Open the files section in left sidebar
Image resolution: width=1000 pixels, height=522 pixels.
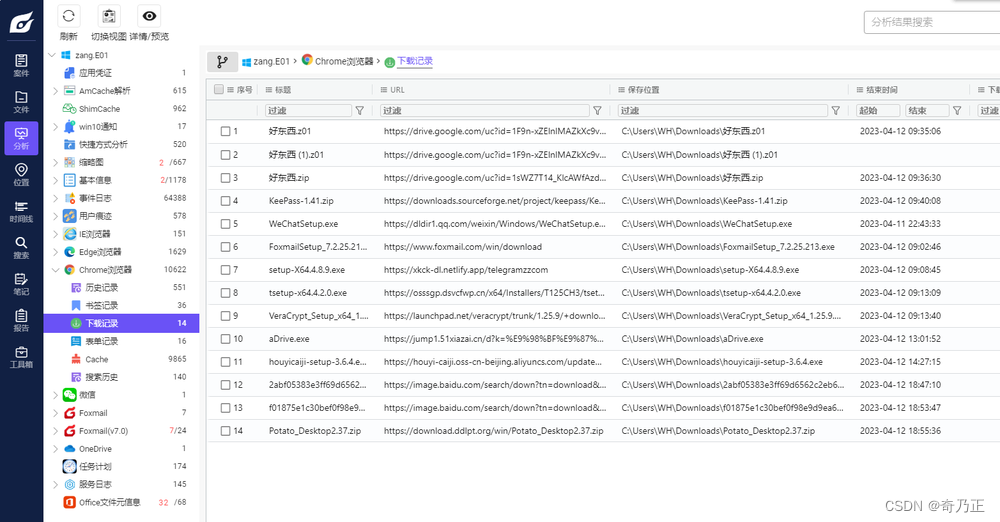[21, 102]
